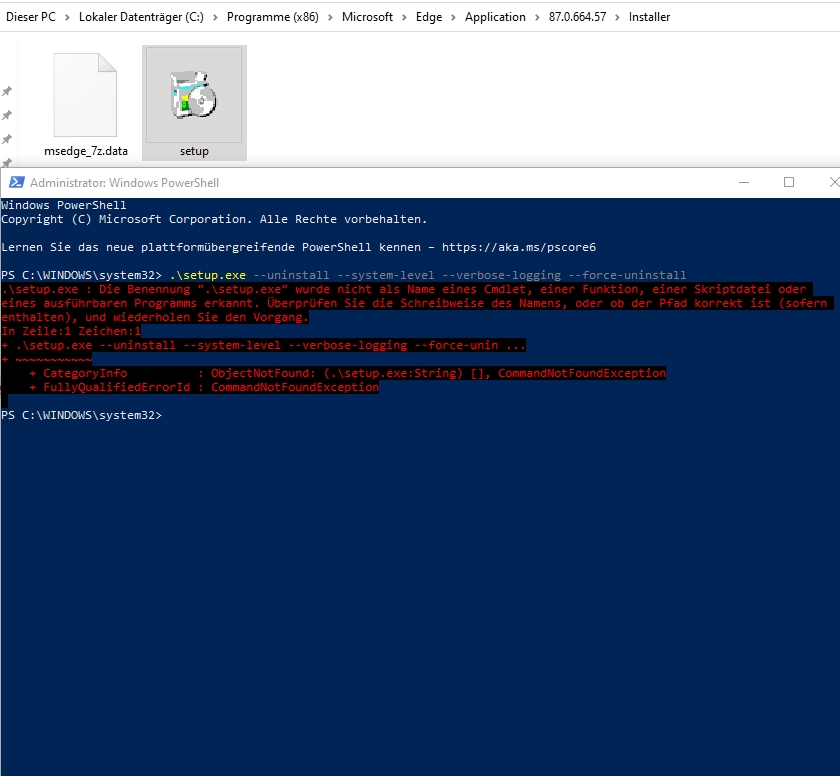Click 'In Zeile:1 Zeichen:1' text
The image size is (840, 776).
71,332
